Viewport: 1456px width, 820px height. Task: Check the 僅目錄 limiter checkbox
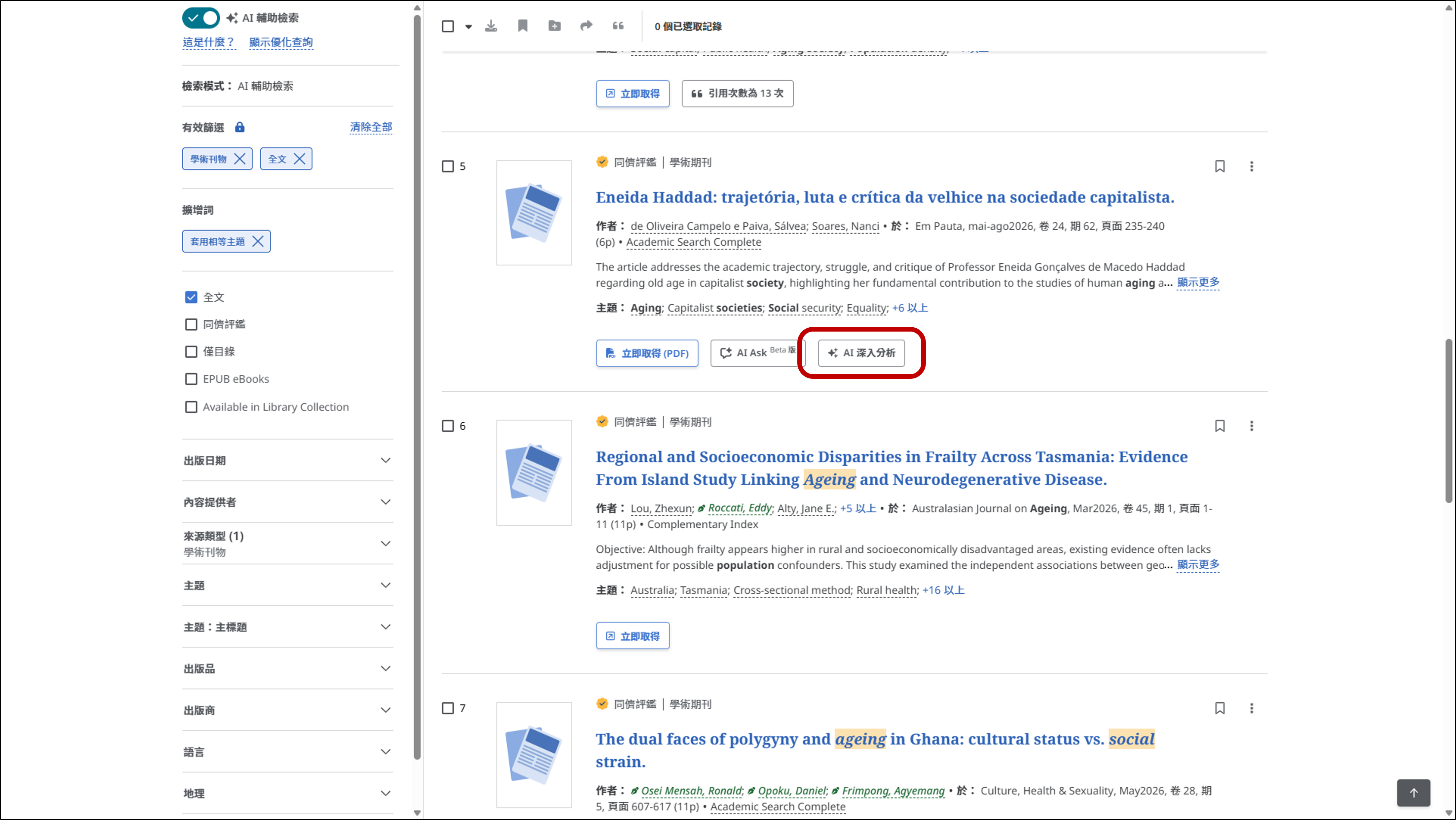[x=191, y=351]
